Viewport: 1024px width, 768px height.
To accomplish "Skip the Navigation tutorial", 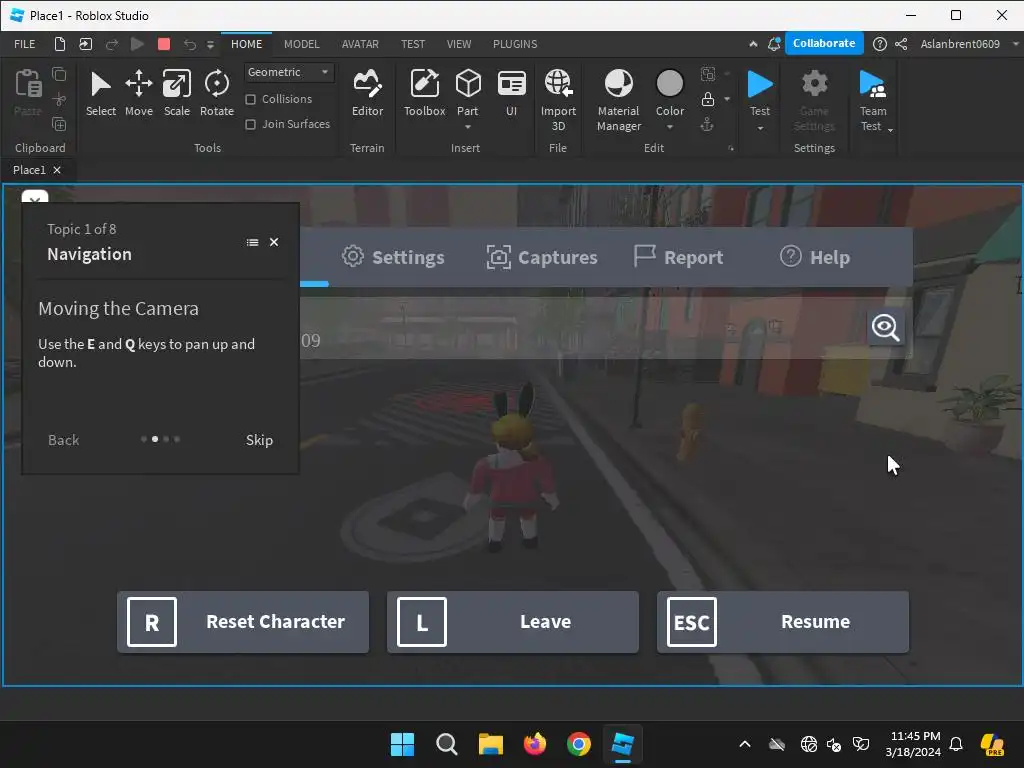I will tap(259, 440).
